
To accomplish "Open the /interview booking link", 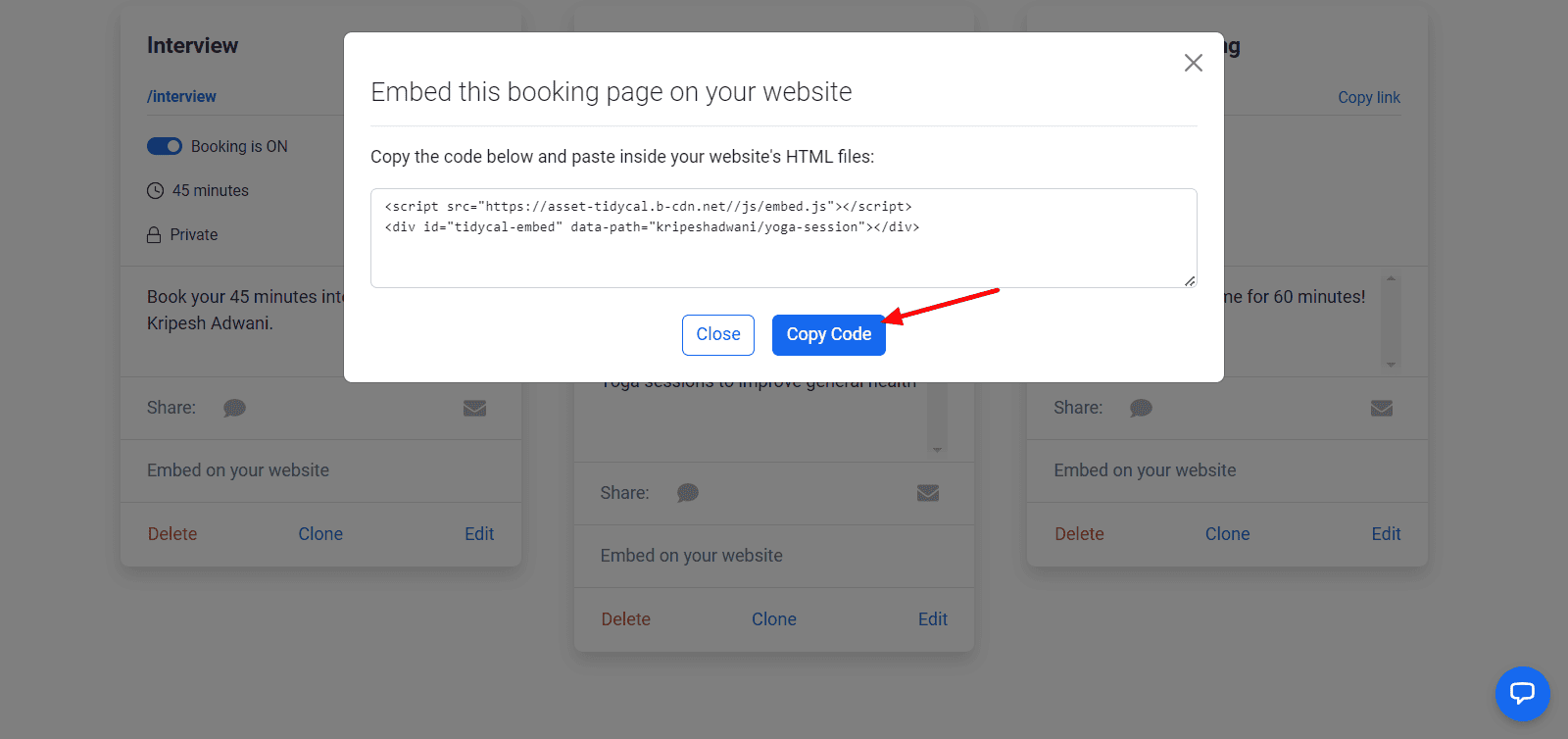I will point(181,96).
